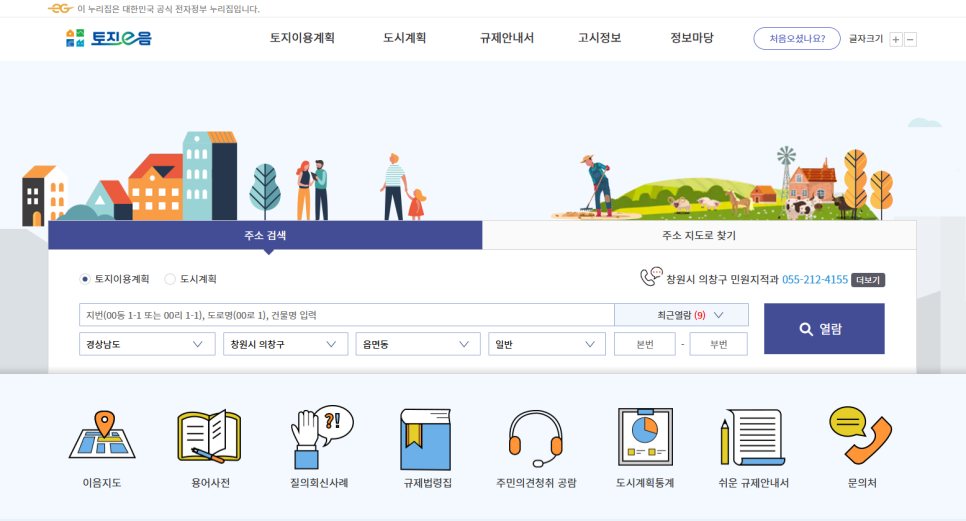
Task: Open the 규제안내서 top menu
Action: [x=506, y=38]
